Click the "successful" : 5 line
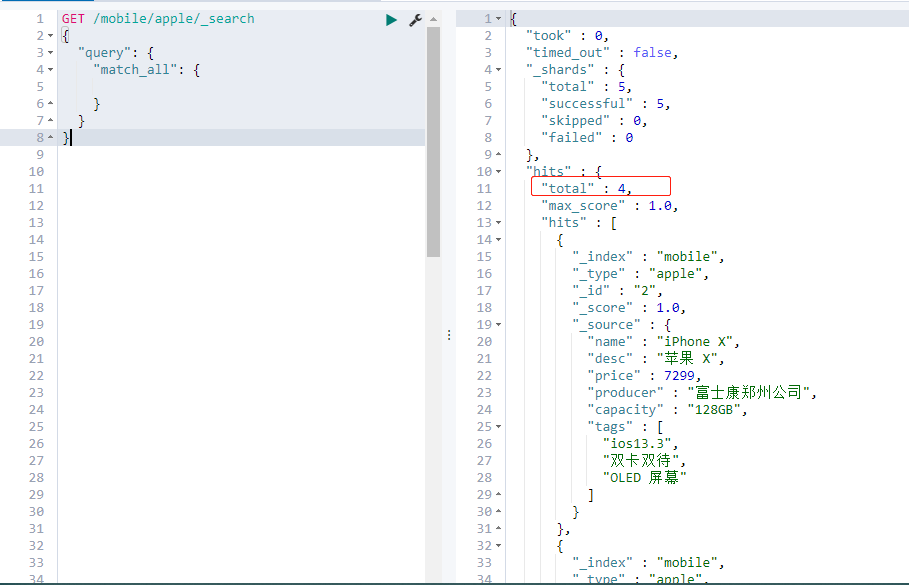Viewport: 909px width, 585px height. pyautogui.click(x=606, y=104)
